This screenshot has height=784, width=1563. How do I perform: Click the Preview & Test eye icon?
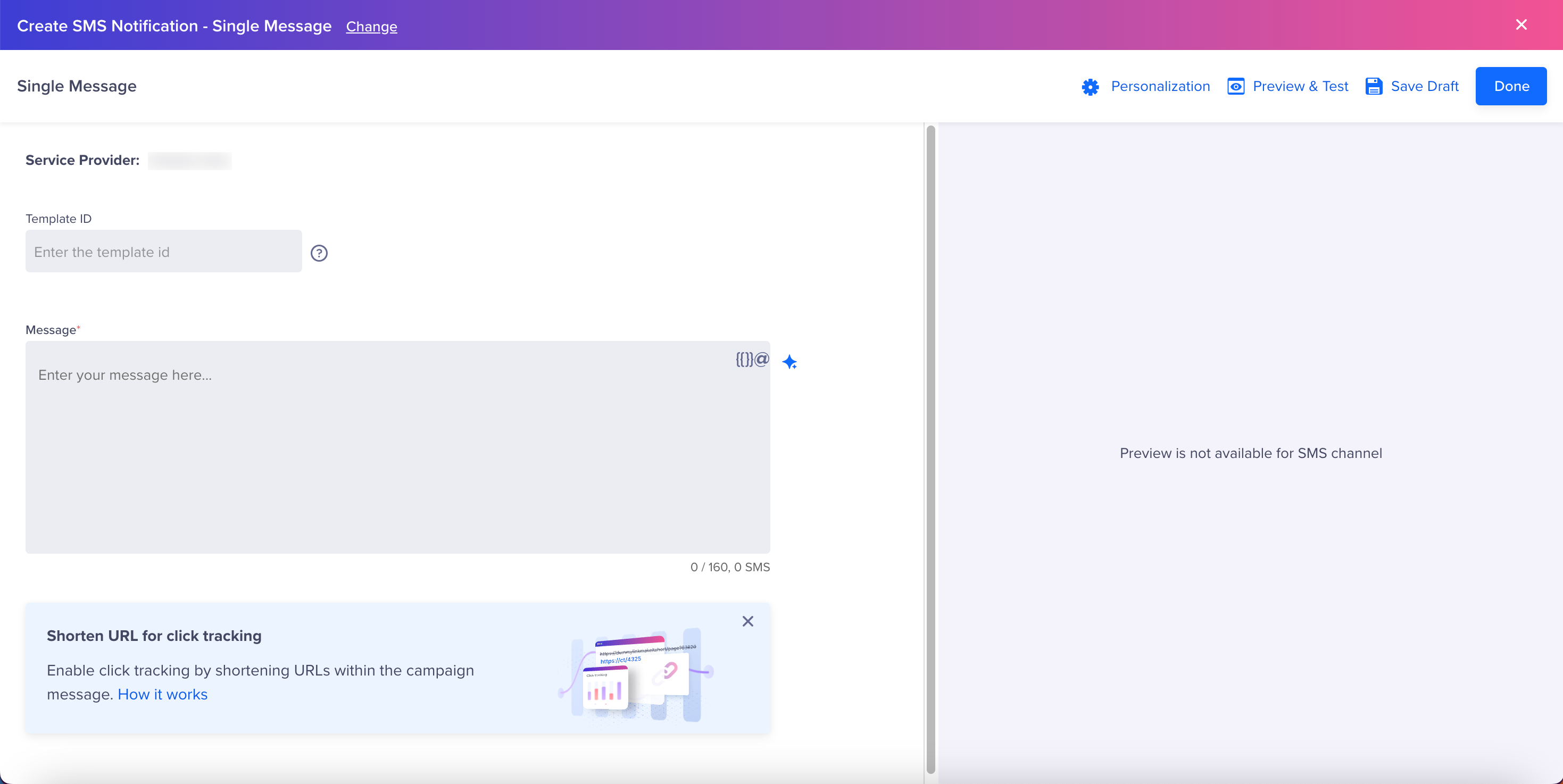point(1235,86)
